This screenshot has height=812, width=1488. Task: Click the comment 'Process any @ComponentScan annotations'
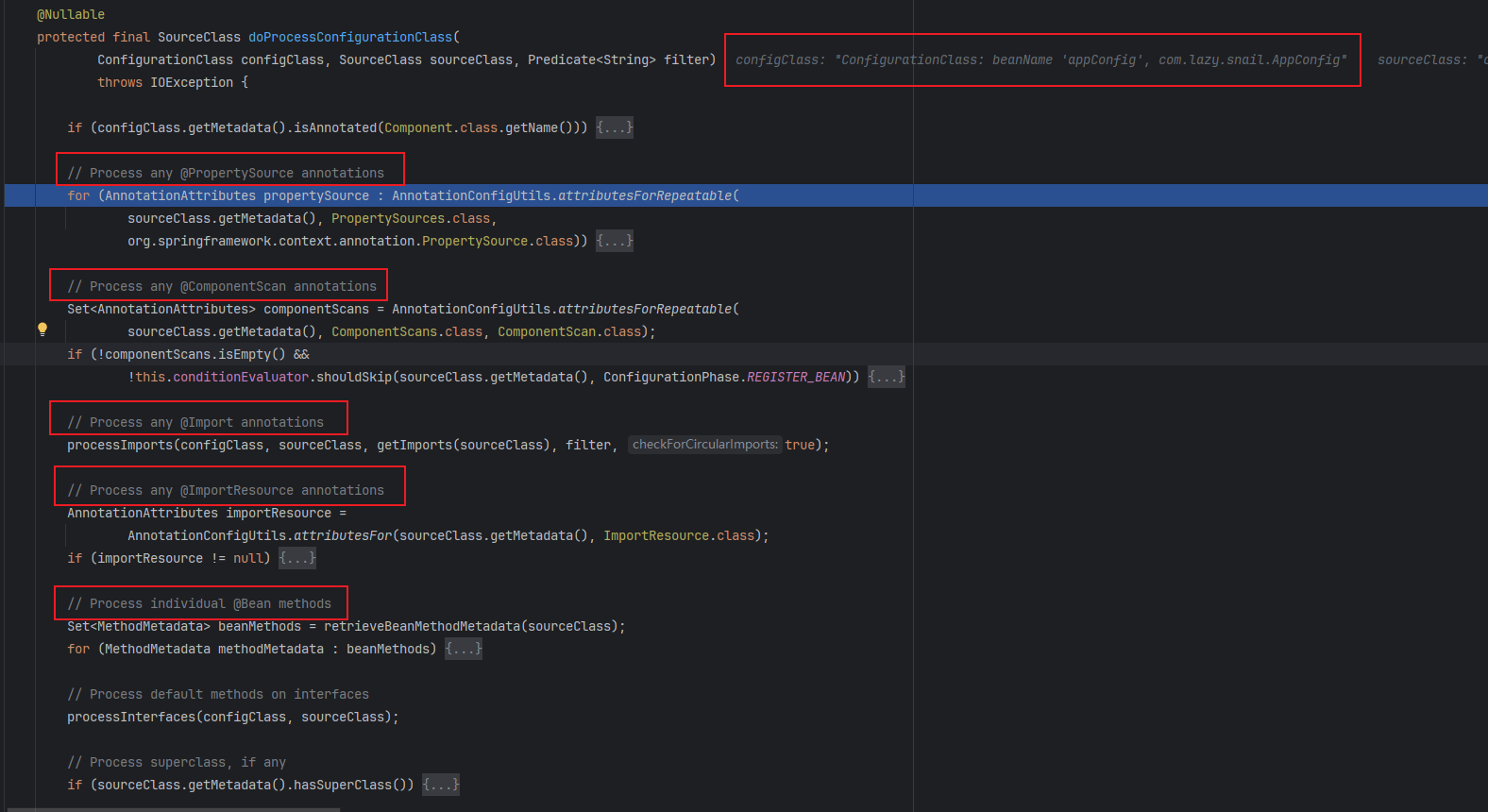tap(222, 286)
